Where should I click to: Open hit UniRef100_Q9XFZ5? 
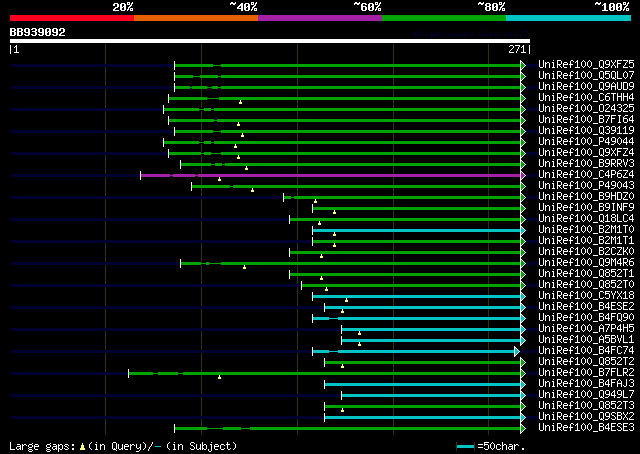586,64
